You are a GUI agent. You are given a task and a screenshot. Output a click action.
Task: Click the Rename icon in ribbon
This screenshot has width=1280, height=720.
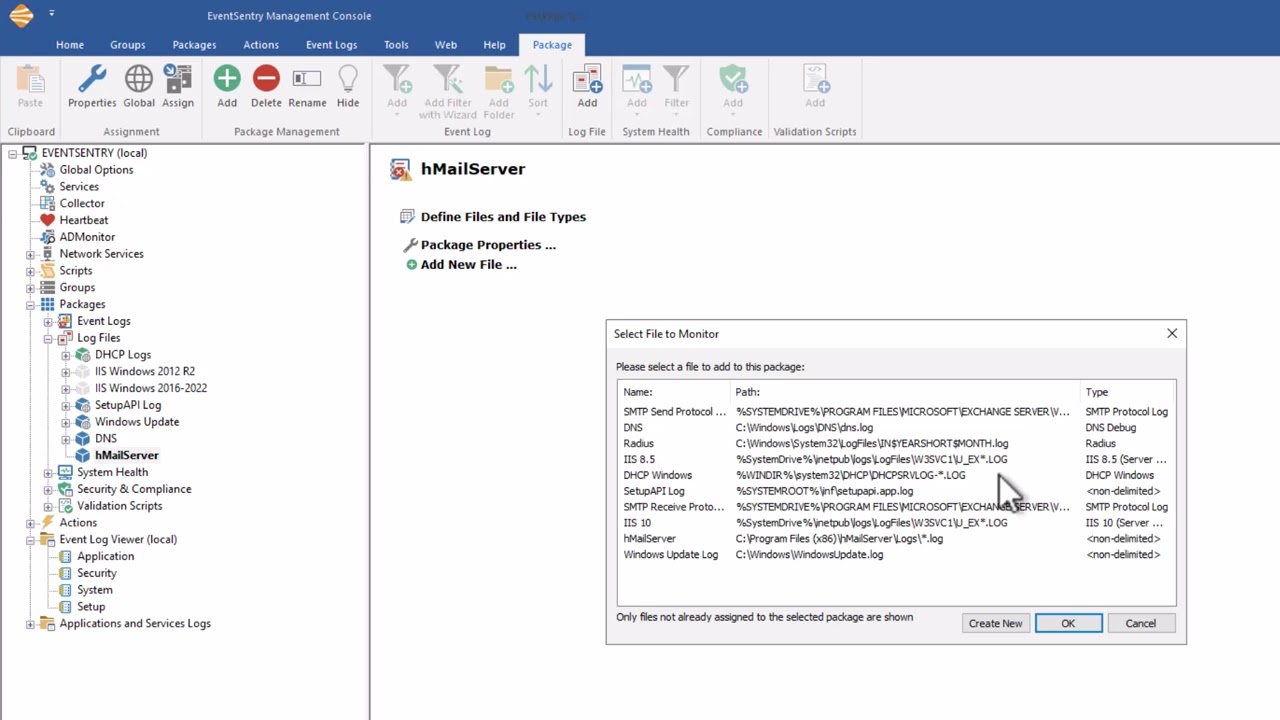pos(307,78)
